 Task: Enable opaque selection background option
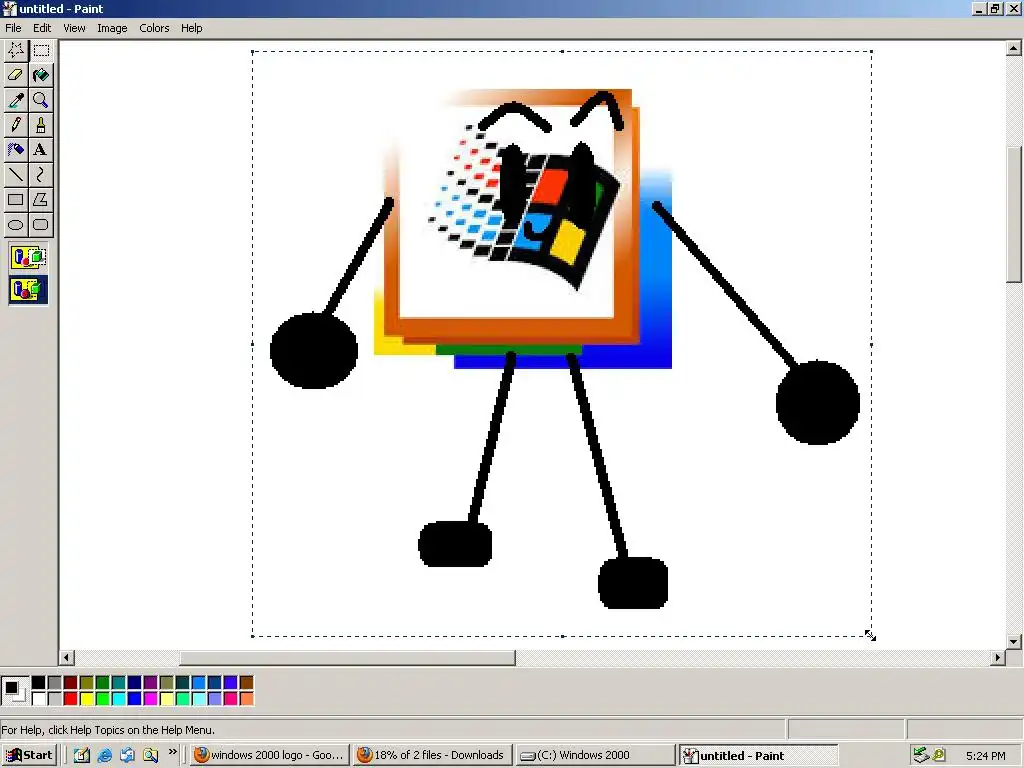28,257
